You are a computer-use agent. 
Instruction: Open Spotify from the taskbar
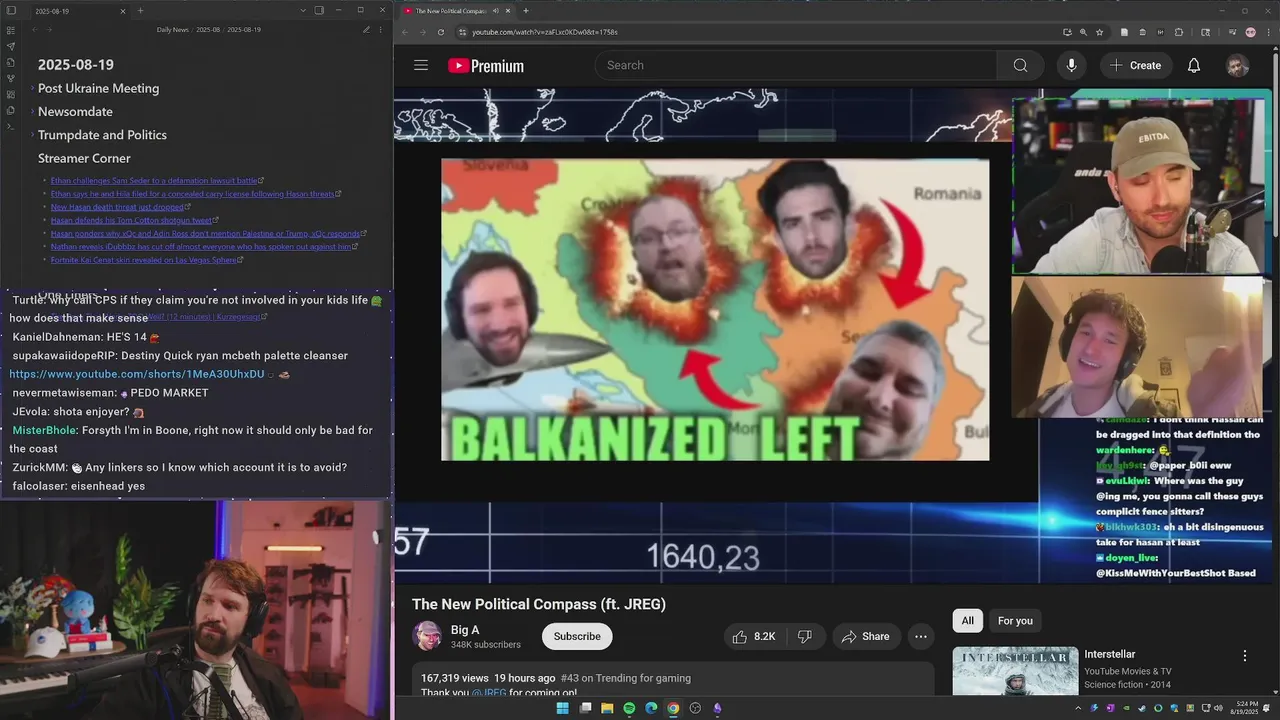click(x=629, y=708)
